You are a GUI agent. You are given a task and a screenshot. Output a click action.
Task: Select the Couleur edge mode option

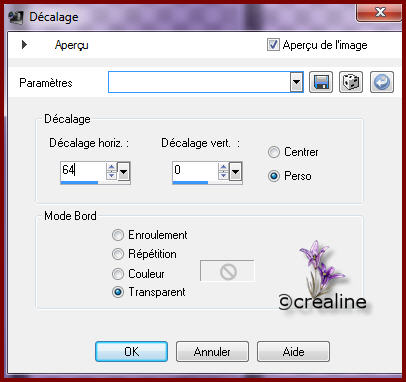118,274
